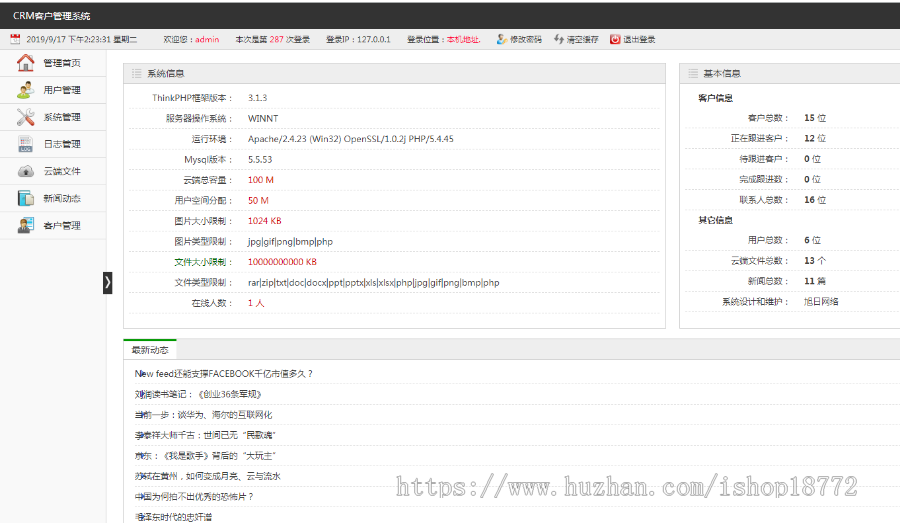
Task: Open news about 中国为何拍不出优秀的恐怖片
Action: click(x=194, y=497)
